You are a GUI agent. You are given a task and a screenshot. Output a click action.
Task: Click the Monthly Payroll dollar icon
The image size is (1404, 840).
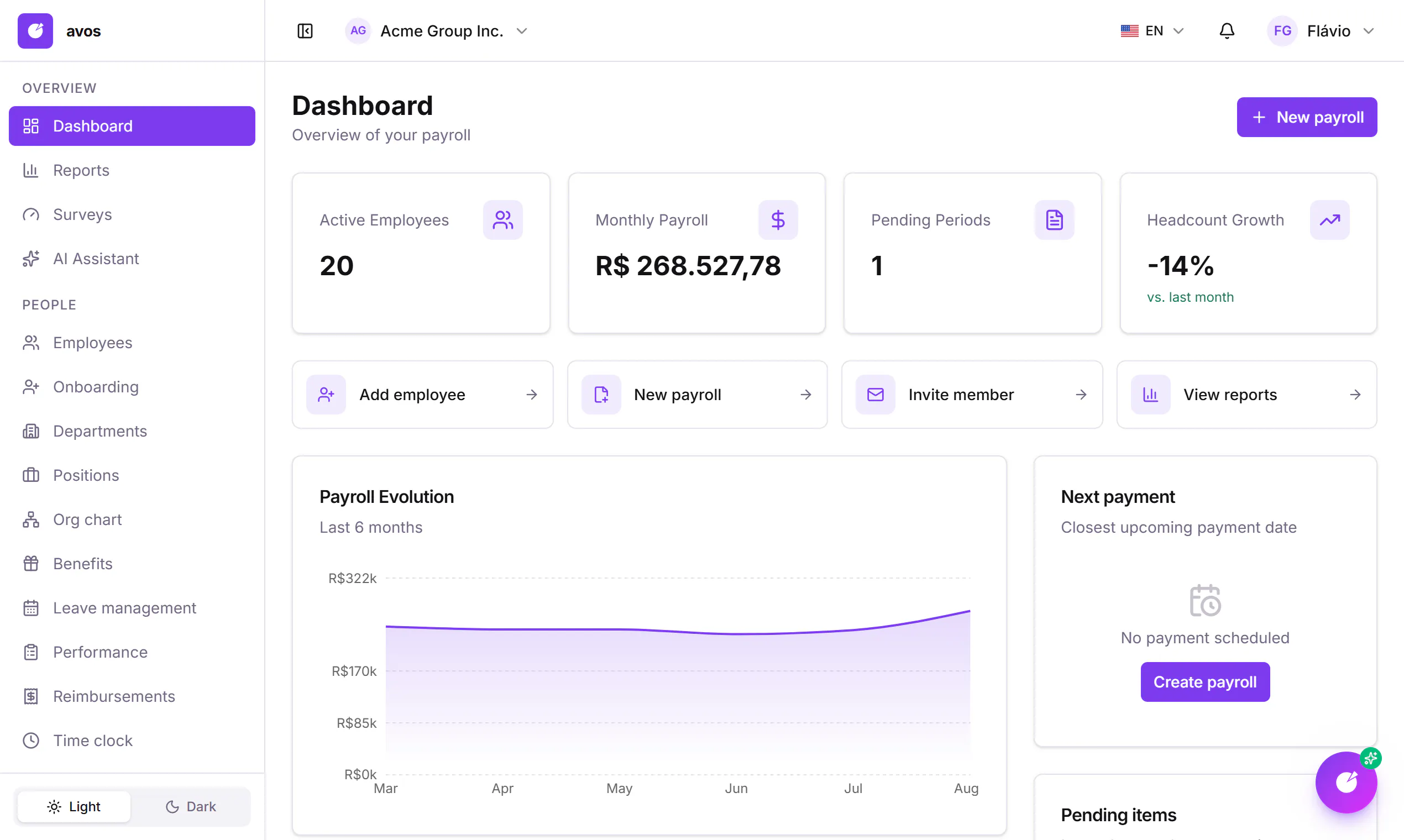[x=778, y=219]
